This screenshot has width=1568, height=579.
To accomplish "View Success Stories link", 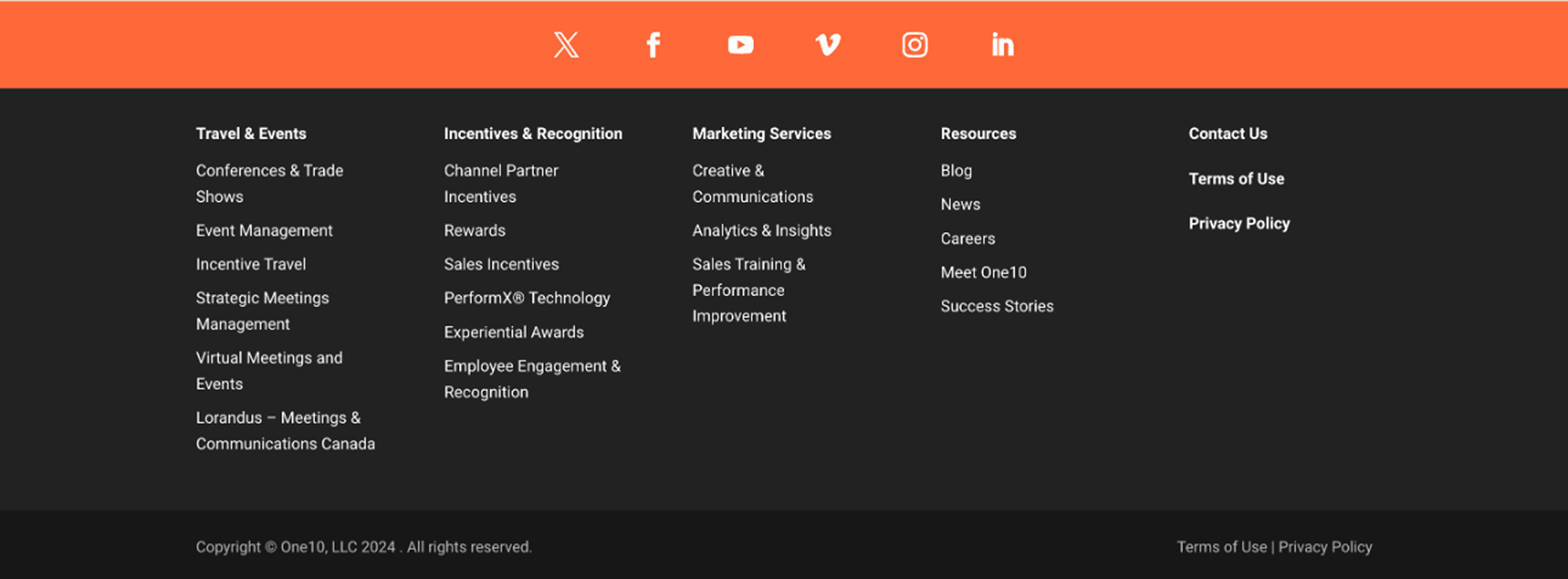I will click(996, 306).
